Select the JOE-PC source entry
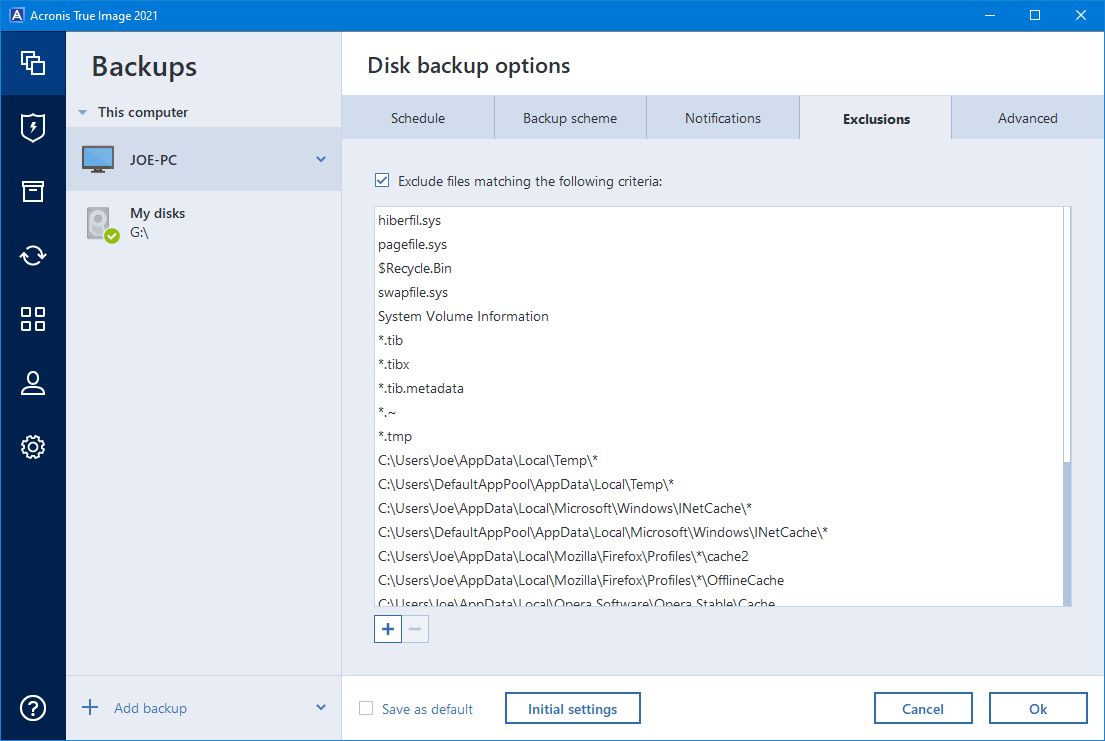The height and width of the screenshot is (741, 1105). click(204, 159)
